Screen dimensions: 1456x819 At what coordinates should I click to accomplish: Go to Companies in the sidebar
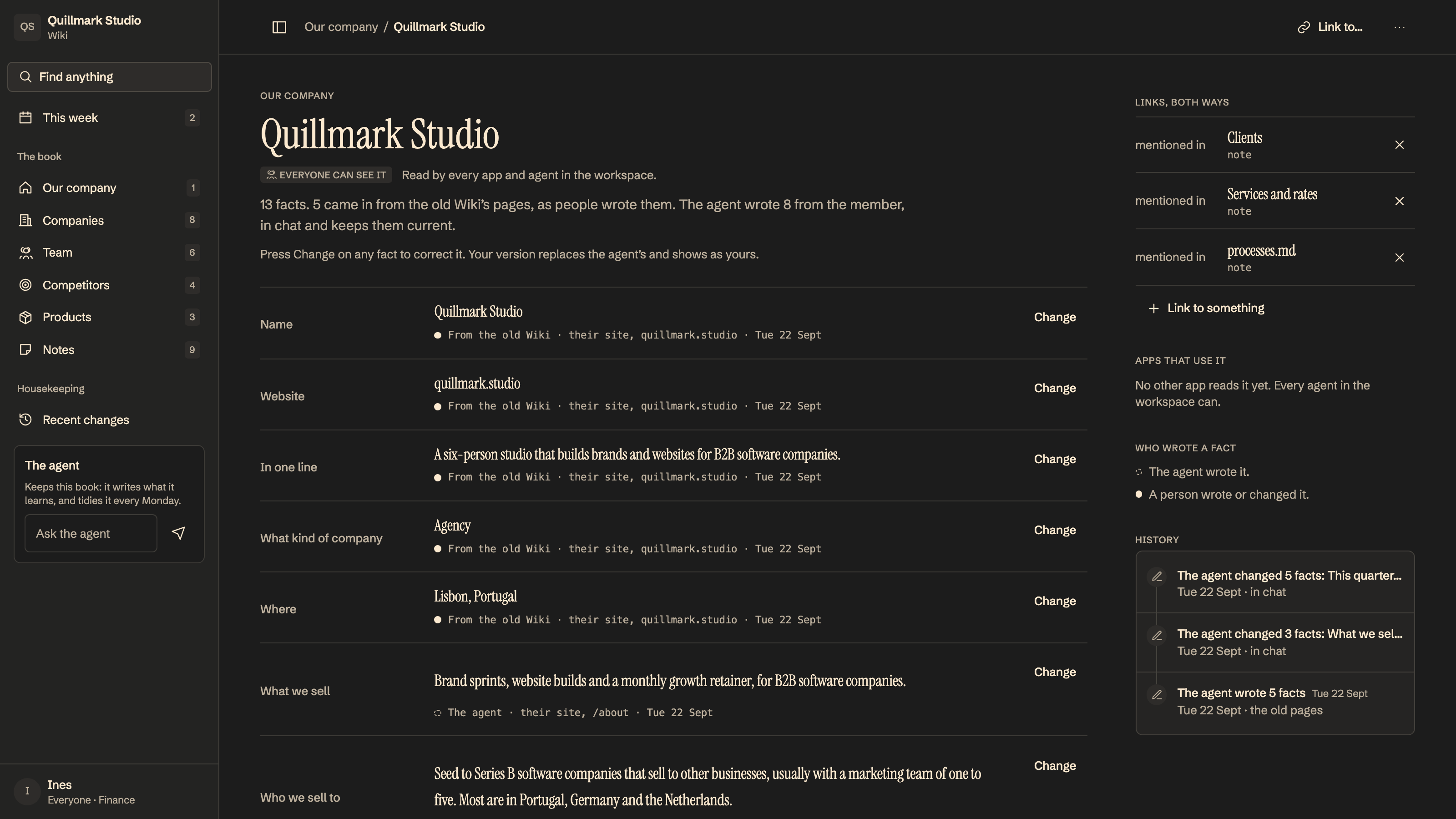110,220
